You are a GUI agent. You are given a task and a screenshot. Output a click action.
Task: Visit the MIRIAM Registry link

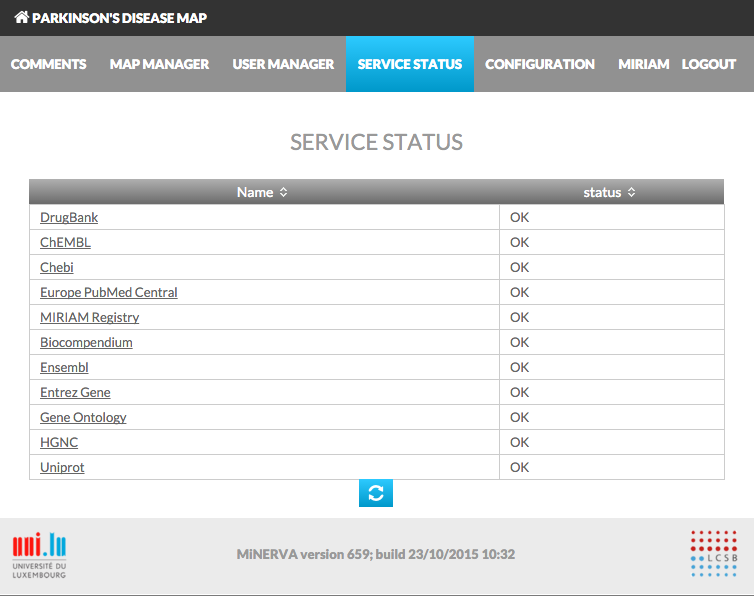click(x=89, y=317)
